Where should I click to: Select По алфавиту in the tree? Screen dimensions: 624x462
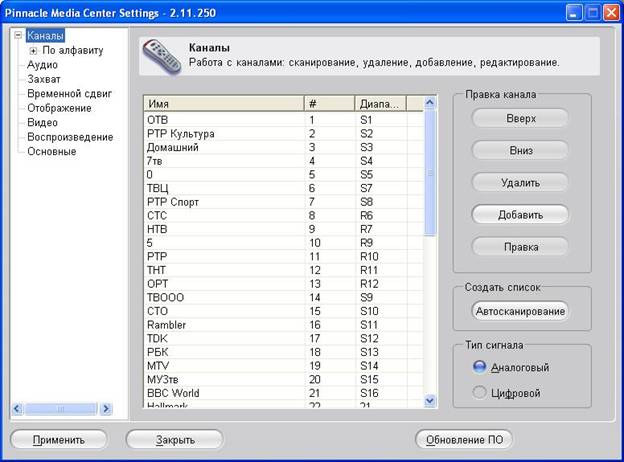[73, 50]
